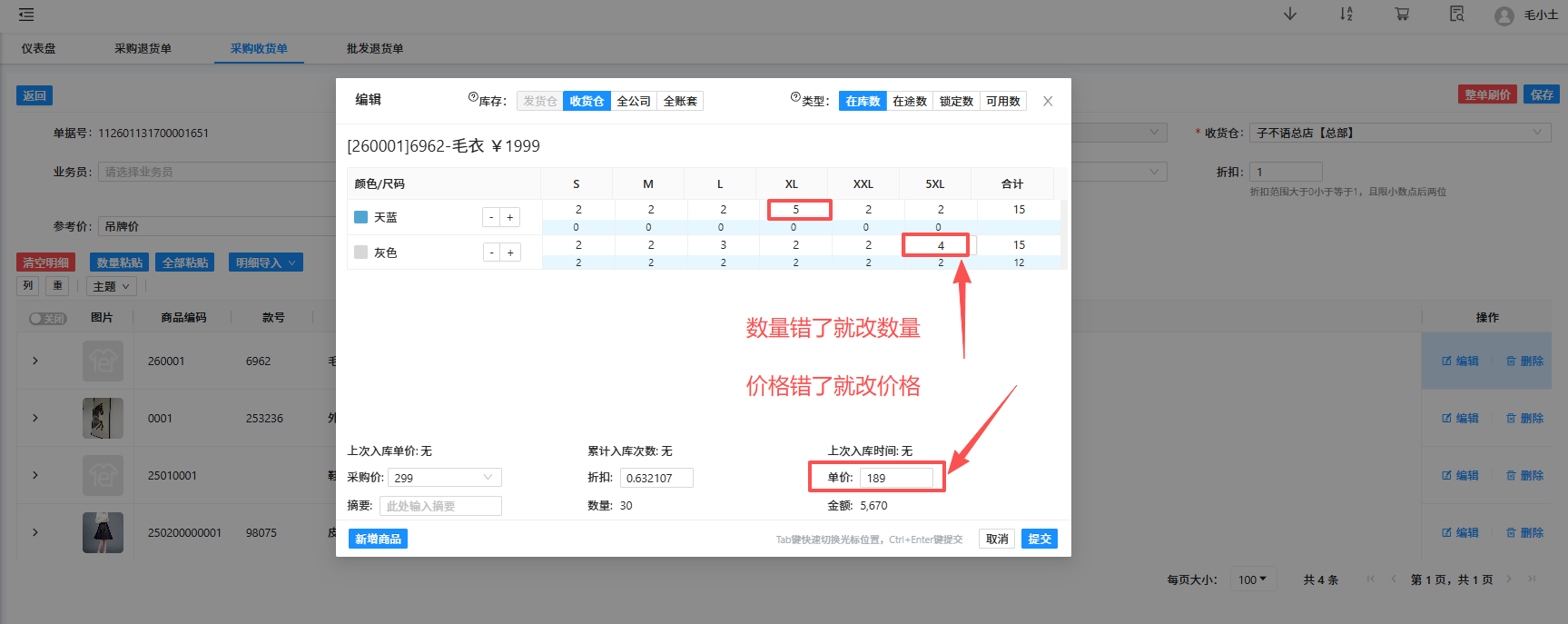
Task: Click the 清空明细 button
Action: [x=45, y=262]
